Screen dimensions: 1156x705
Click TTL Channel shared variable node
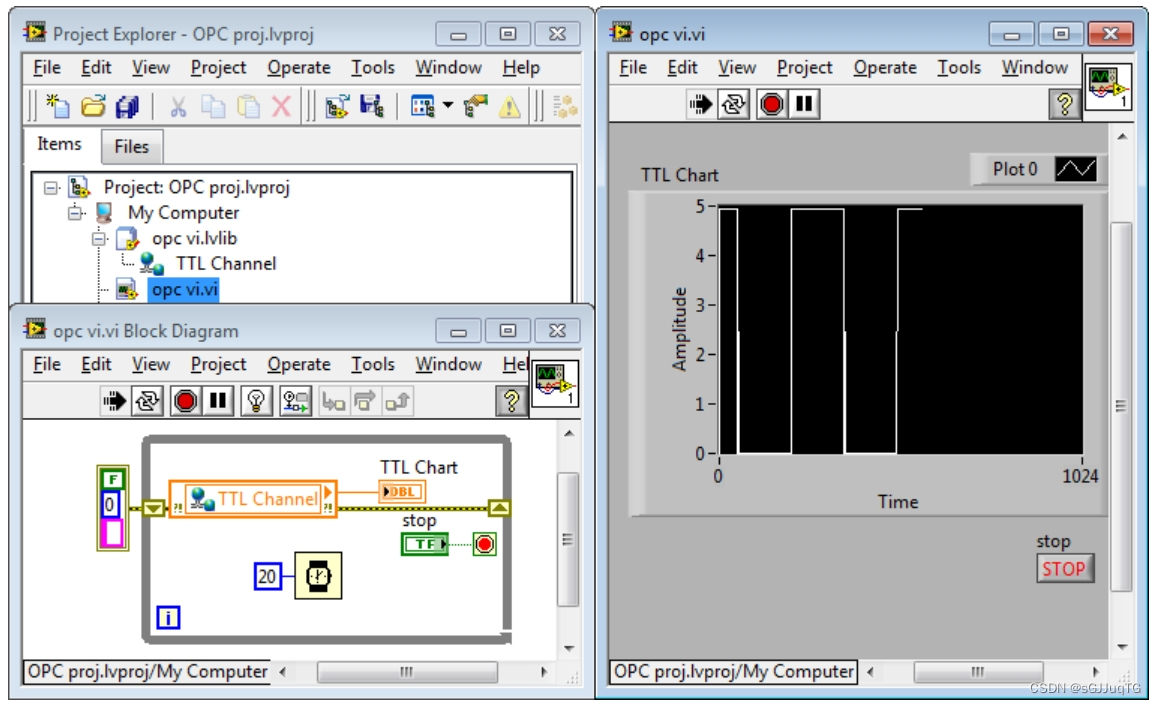(253, 499)
